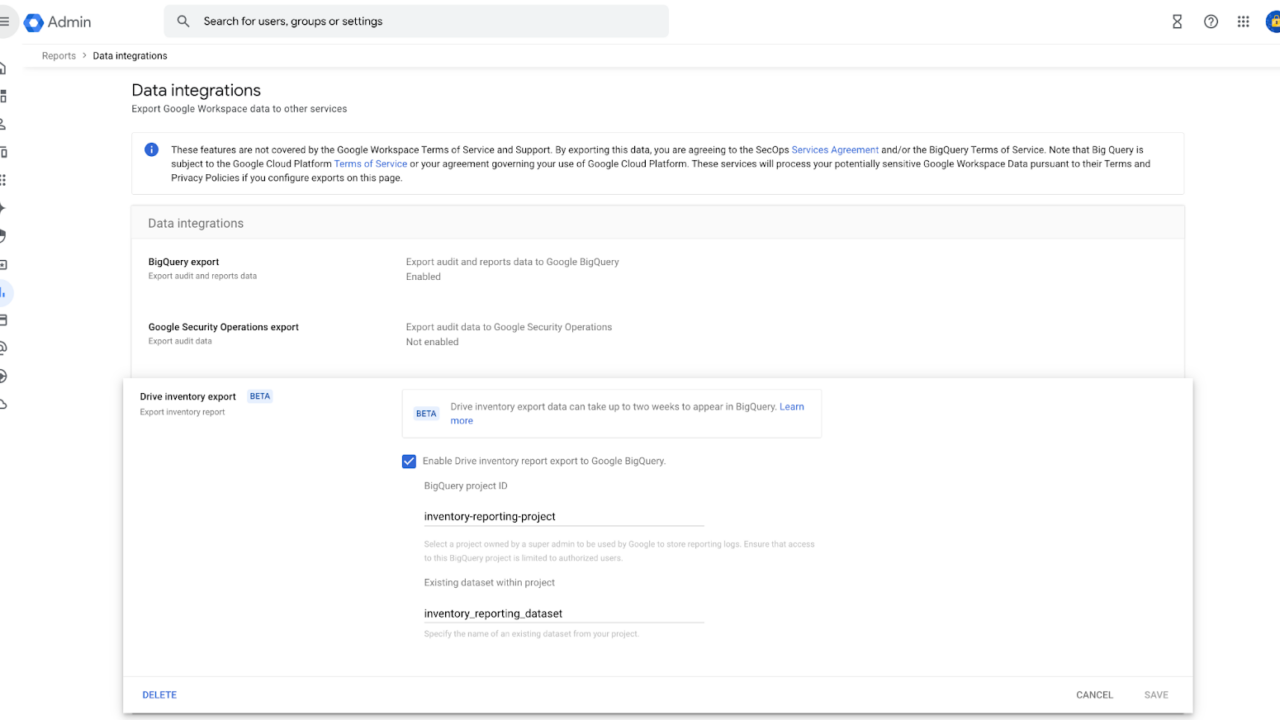Click "Export audit data to Google Security Operations"
1280x720 pixels.
tap(509, 327)
